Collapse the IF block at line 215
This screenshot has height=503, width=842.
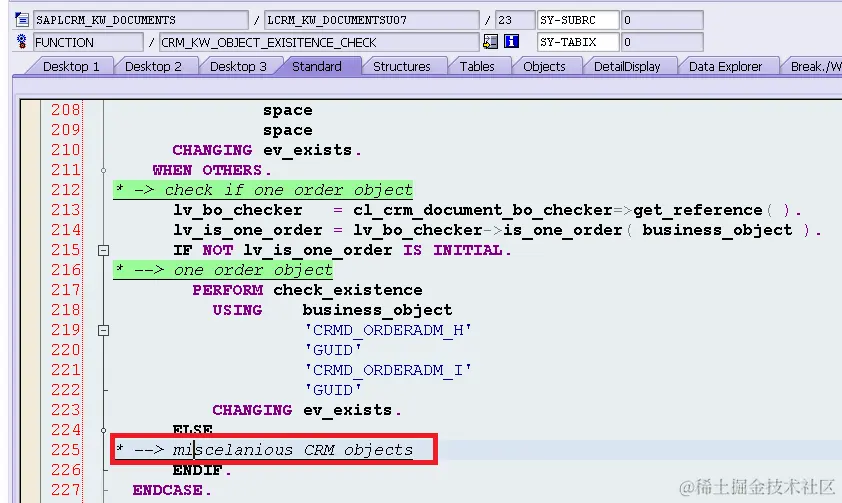pos(104,250)
